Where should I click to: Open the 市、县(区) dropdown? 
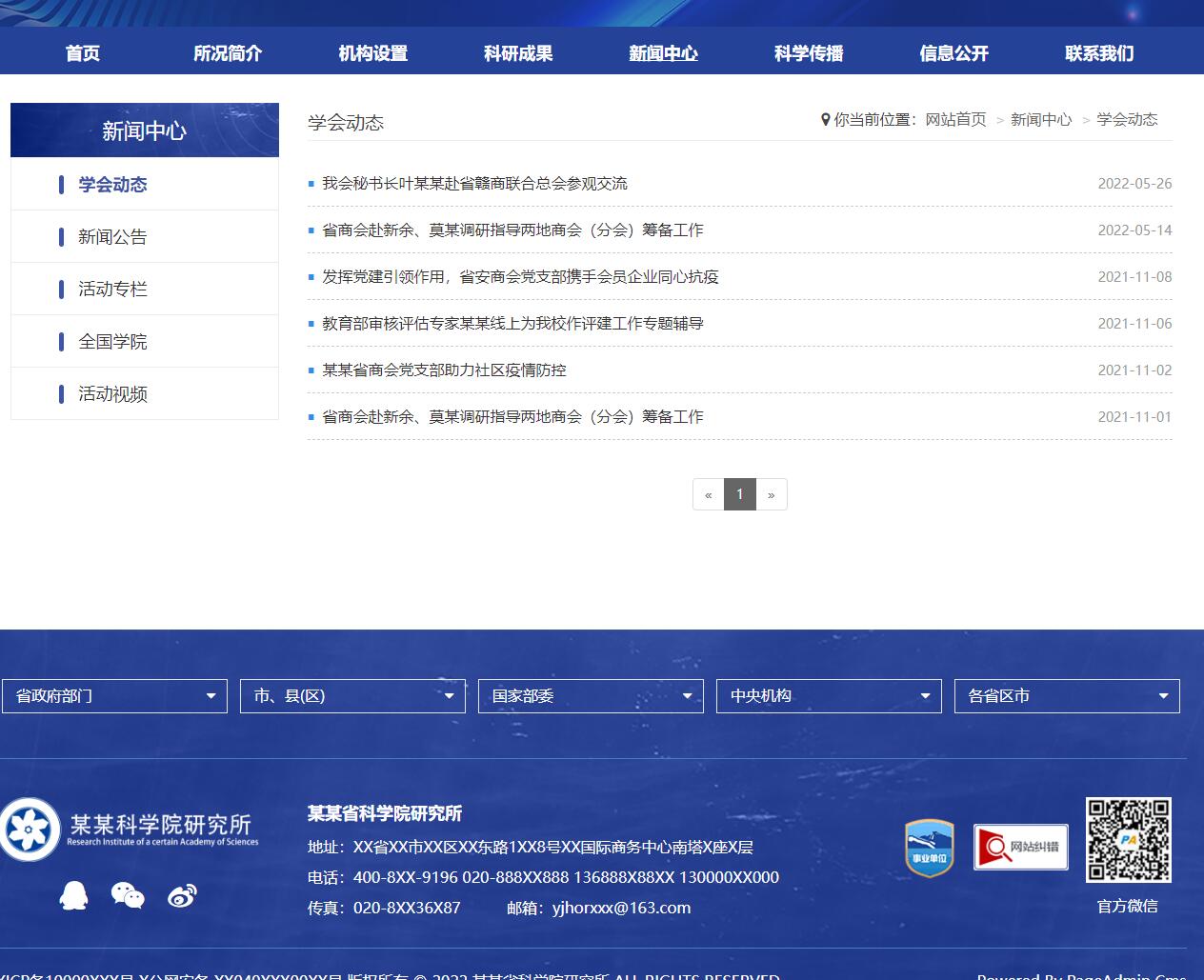coord(352,696)
